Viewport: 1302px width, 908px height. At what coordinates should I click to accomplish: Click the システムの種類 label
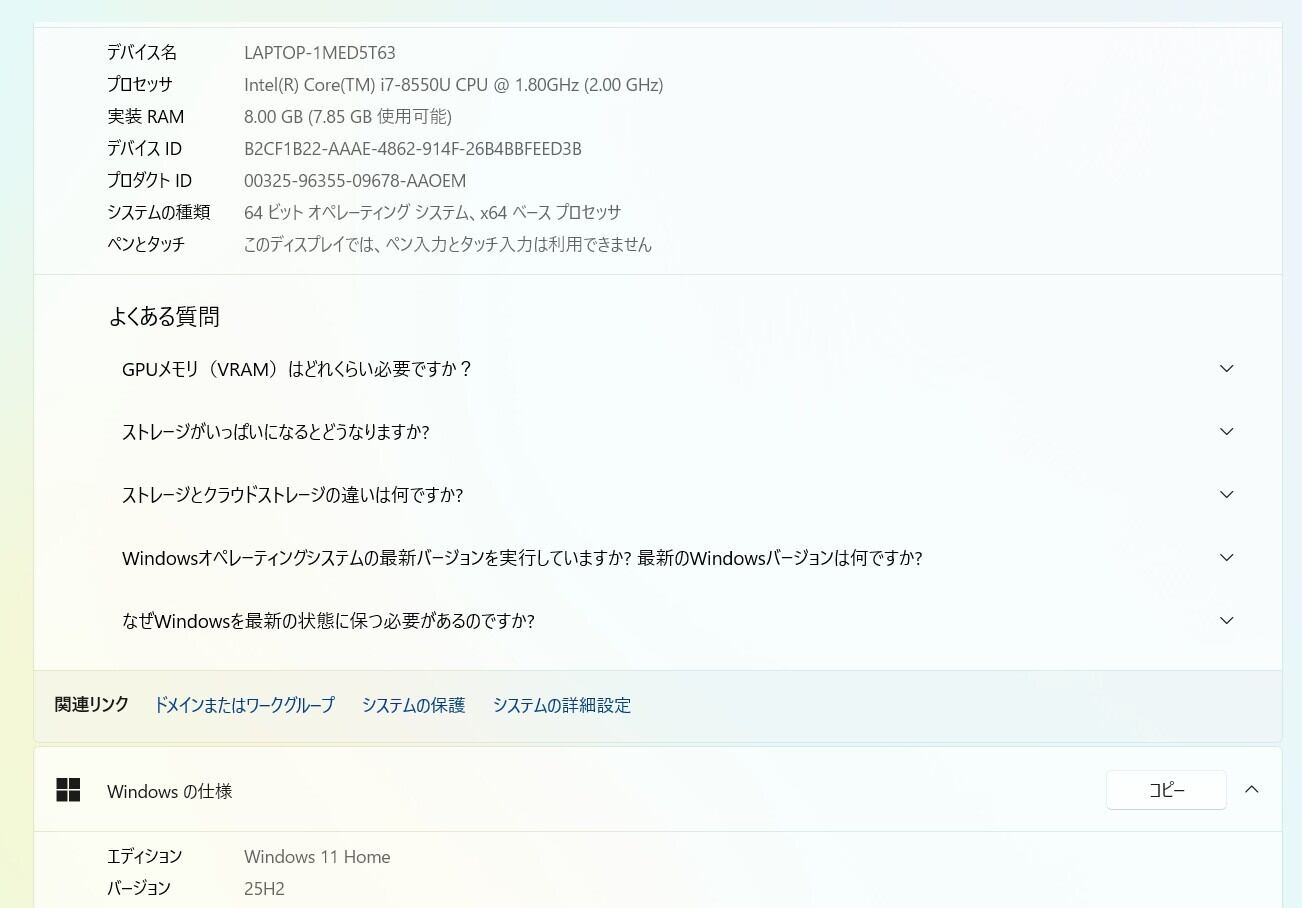point(159,213)
